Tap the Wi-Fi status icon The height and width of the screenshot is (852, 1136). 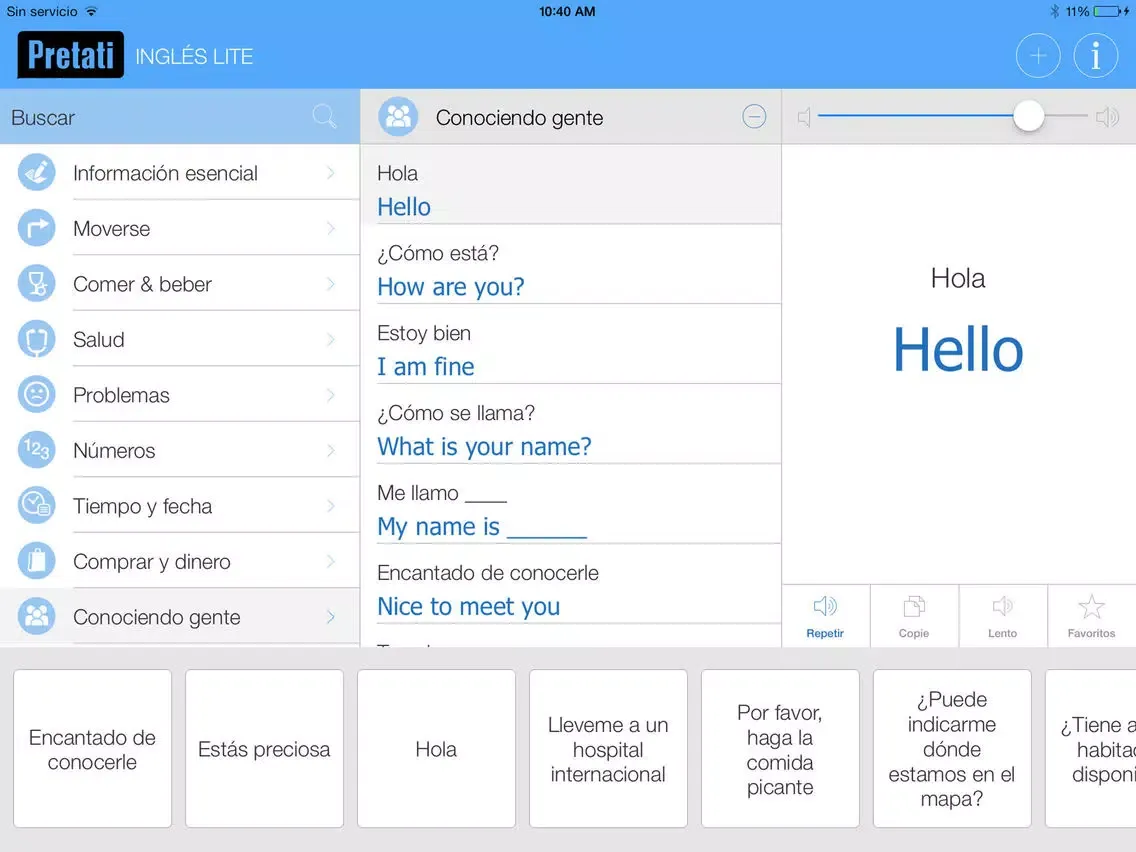[x=91, y=11]
